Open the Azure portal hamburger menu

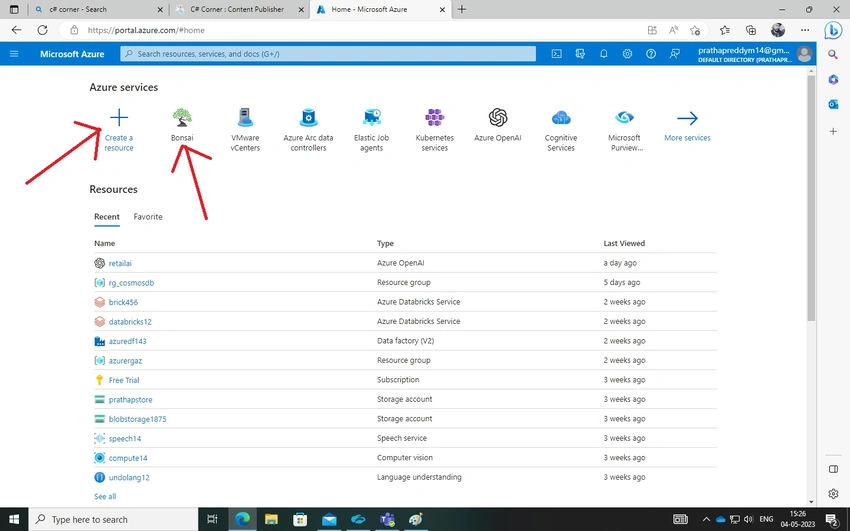(x=14, y=54)
